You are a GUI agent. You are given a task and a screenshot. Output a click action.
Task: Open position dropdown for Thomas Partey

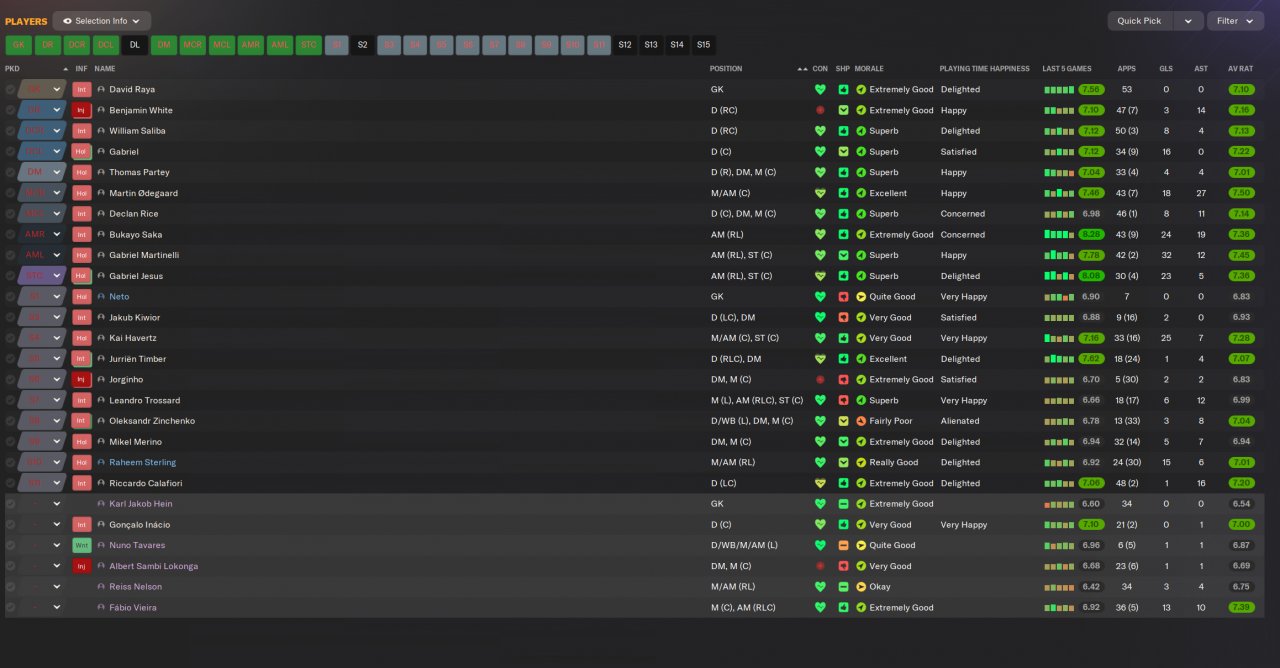pos(58,172)
